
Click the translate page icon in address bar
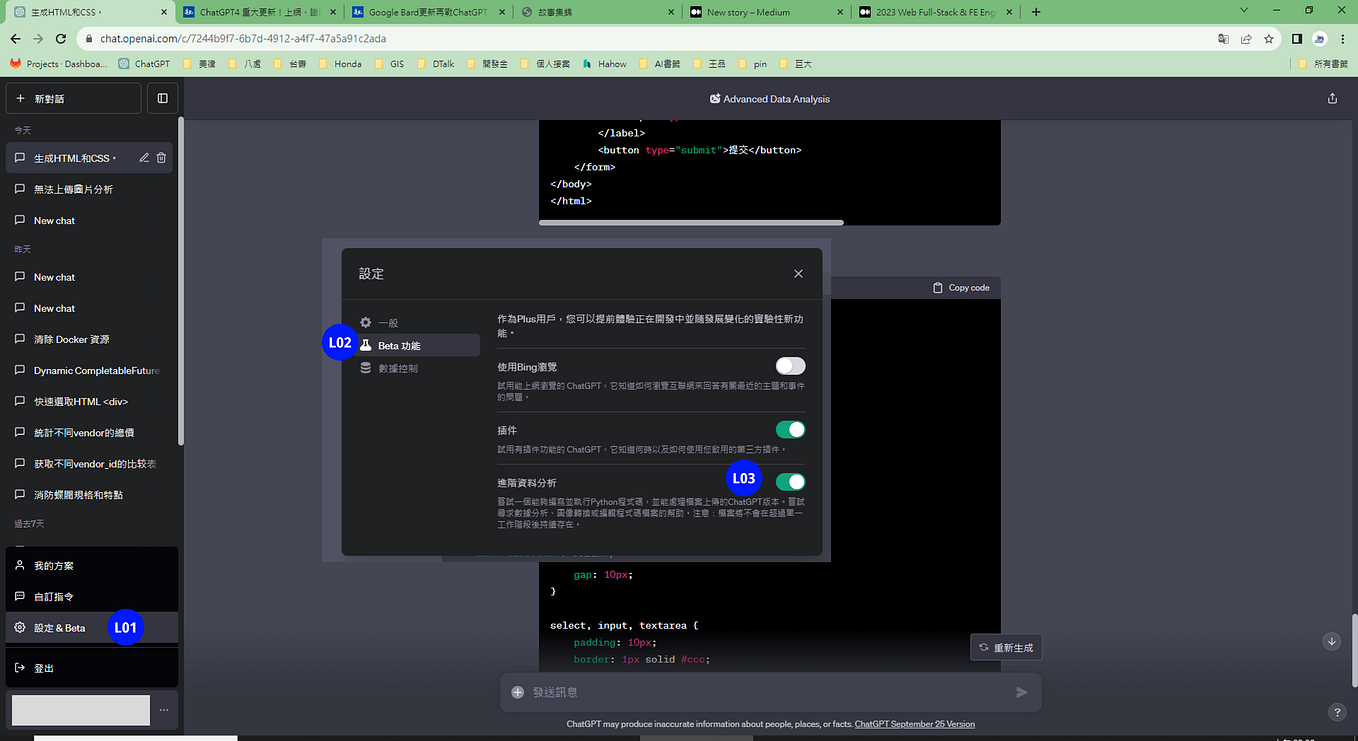coord(1223,39)
